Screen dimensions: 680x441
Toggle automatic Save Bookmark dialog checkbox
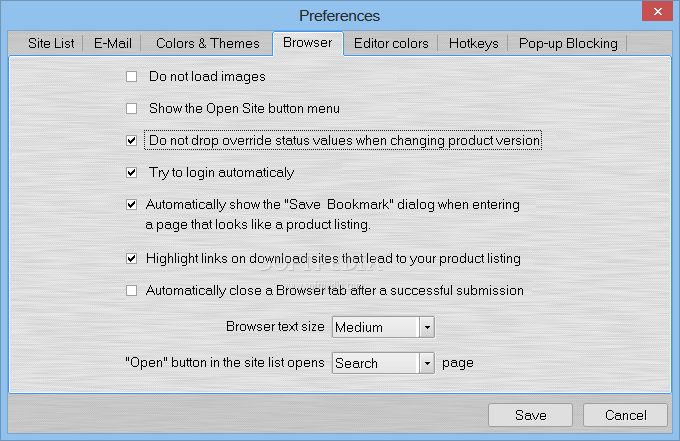tap(131, 205)
